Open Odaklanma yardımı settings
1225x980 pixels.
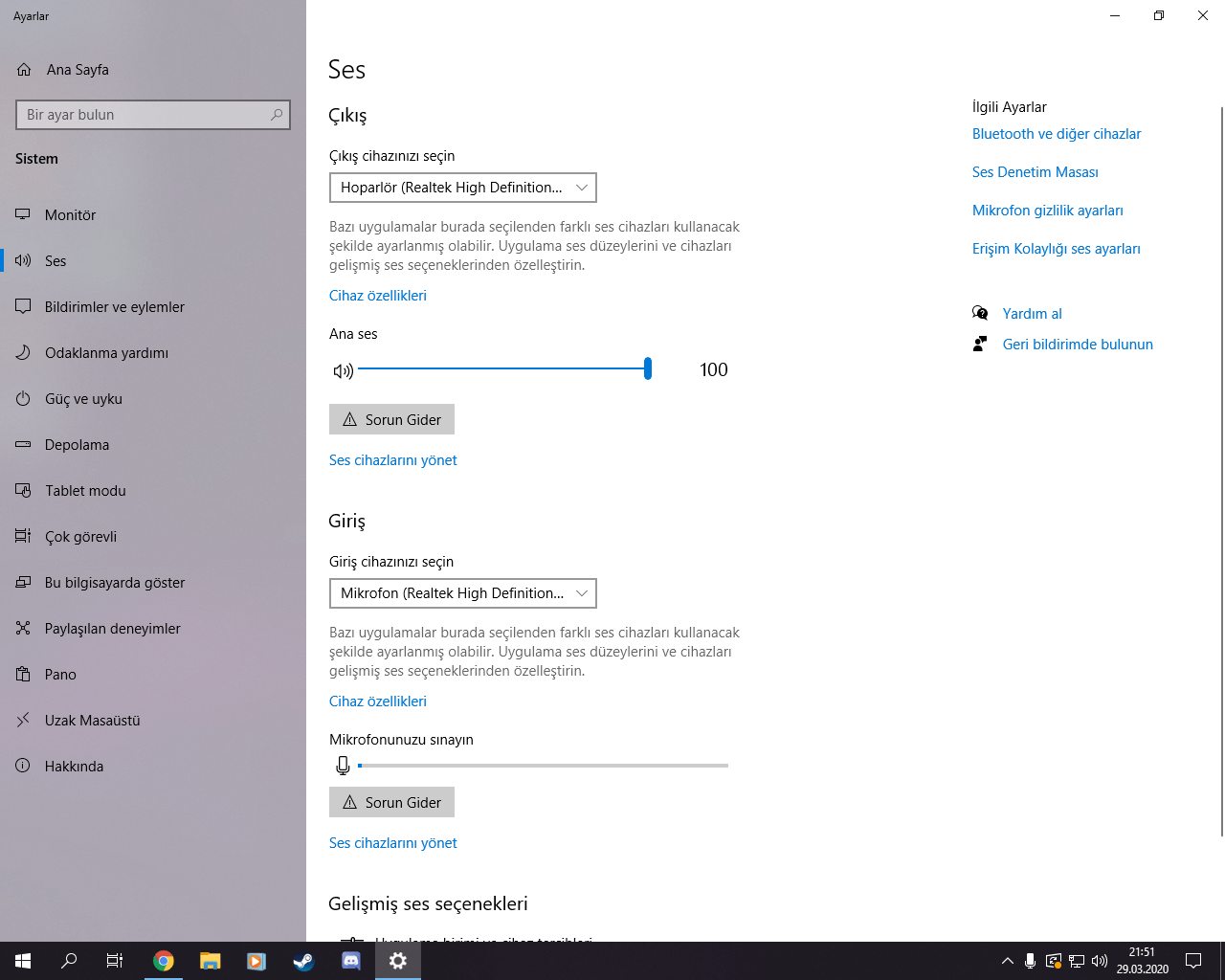(x=153, y=353)
